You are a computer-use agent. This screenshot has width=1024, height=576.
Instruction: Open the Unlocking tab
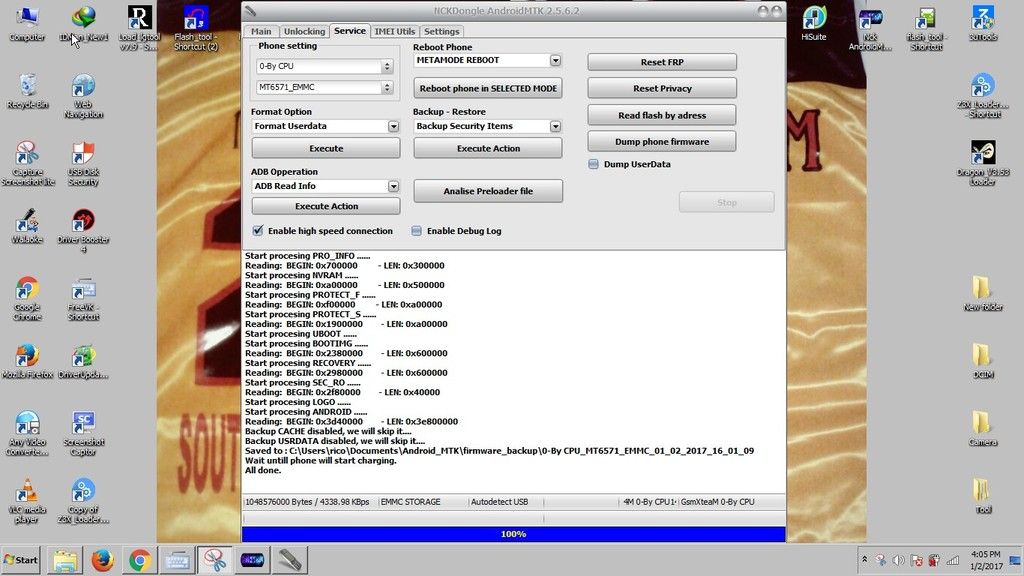point(304,31)
